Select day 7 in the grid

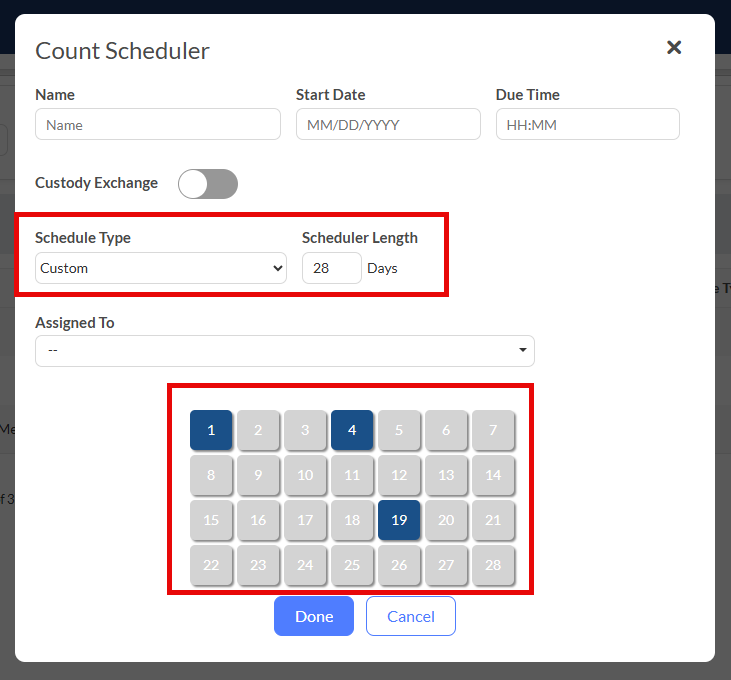(493, 430)
